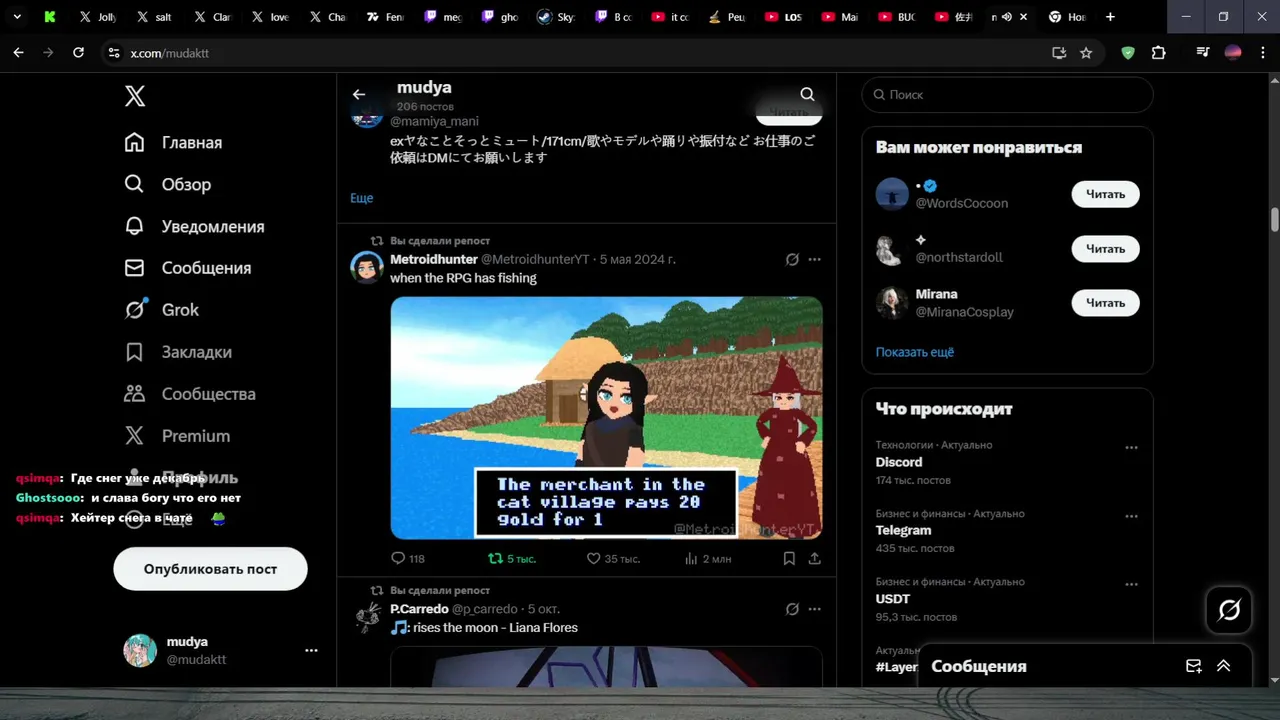This screenshot has height=720, width=1280.
Task: Click the X logo in sidebar
Action: tap(135, 96)
